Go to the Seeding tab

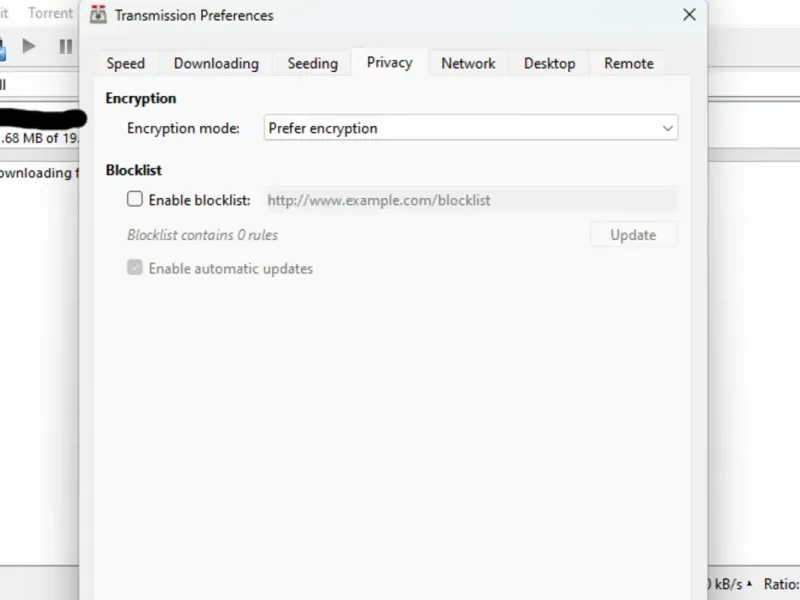313,63
